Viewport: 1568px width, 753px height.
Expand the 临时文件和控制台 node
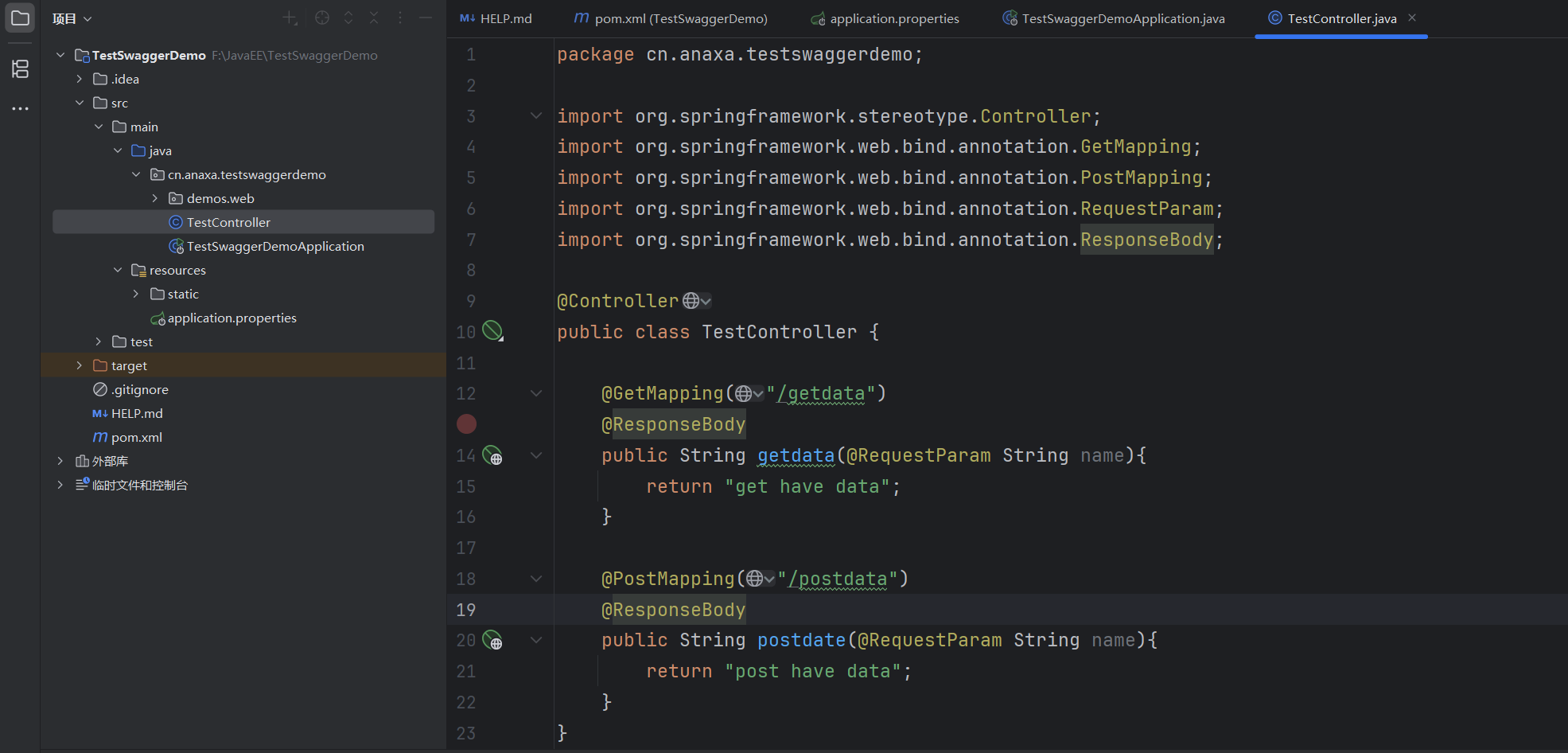(60, 485)
